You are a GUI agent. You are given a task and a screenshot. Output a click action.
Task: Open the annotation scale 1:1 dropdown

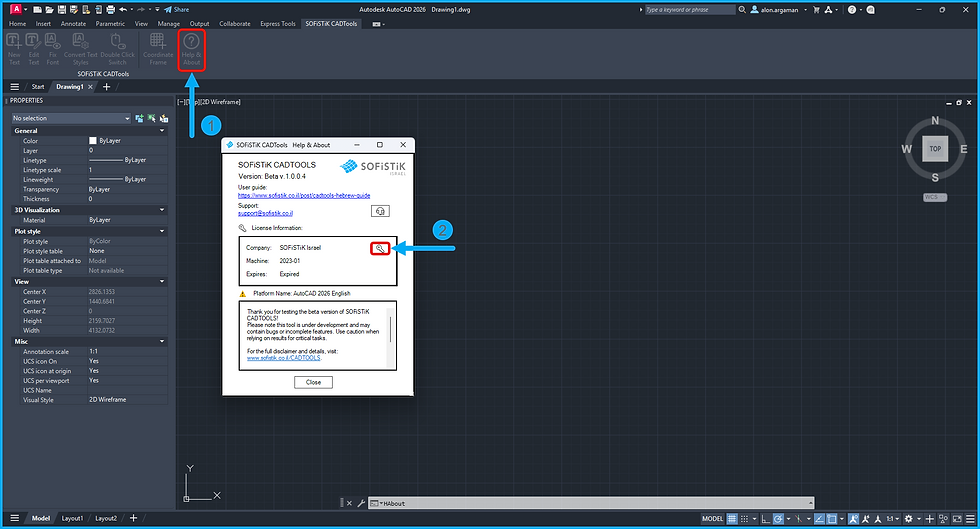(892, 519)
